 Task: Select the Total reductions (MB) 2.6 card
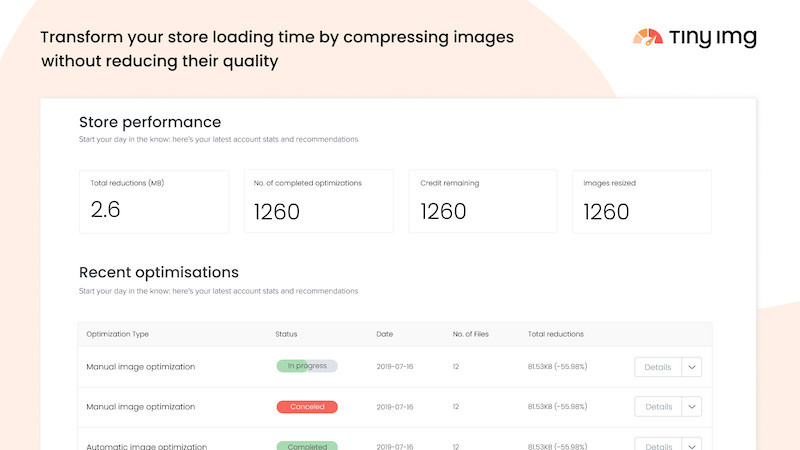(x=154, y=202)
